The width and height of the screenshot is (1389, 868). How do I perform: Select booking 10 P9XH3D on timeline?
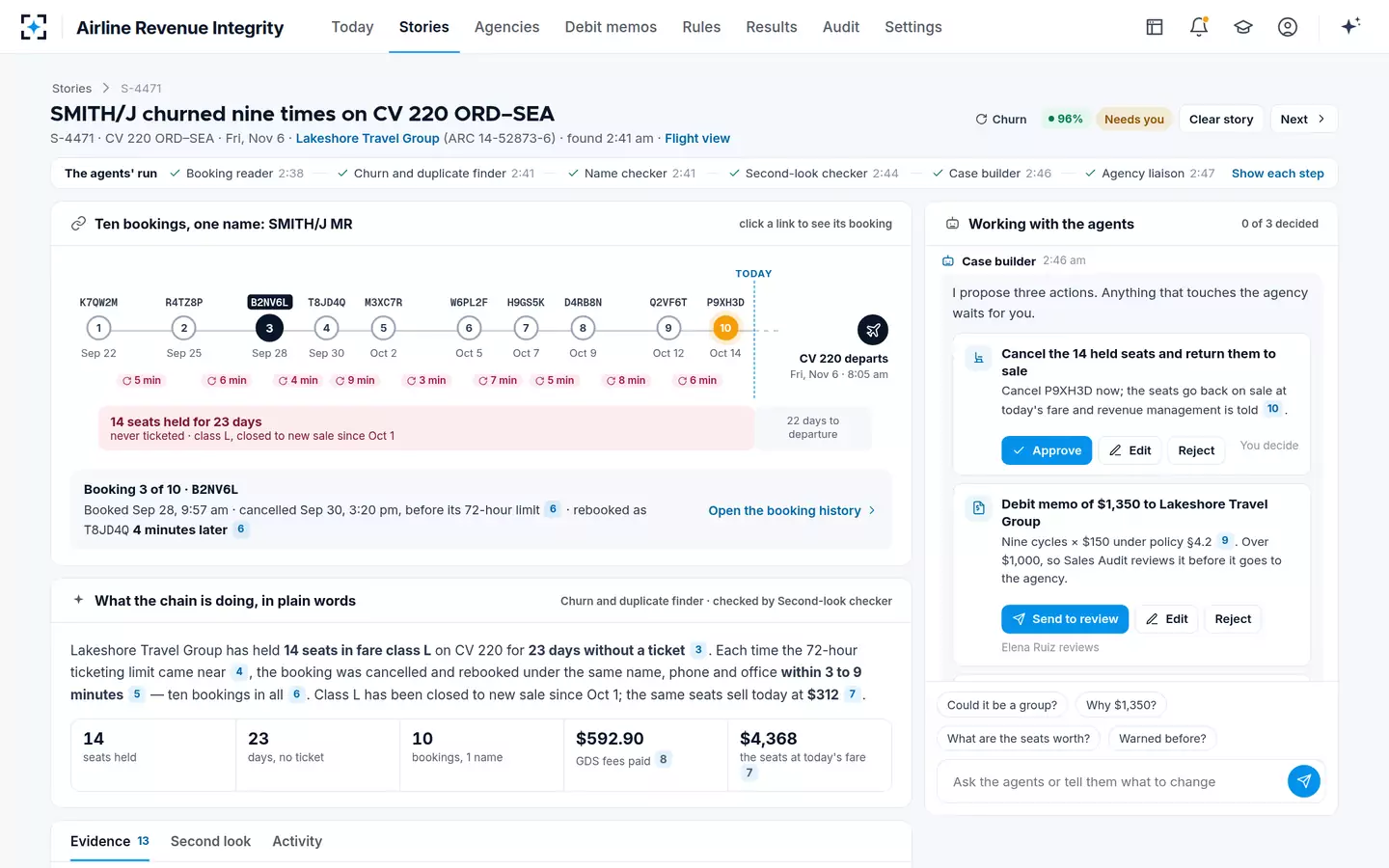coord(725,328)
